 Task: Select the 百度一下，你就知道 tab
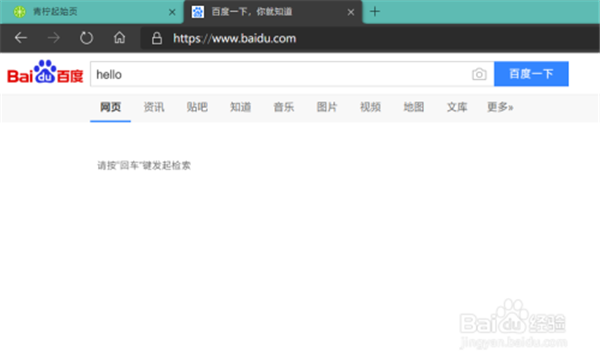273,12
